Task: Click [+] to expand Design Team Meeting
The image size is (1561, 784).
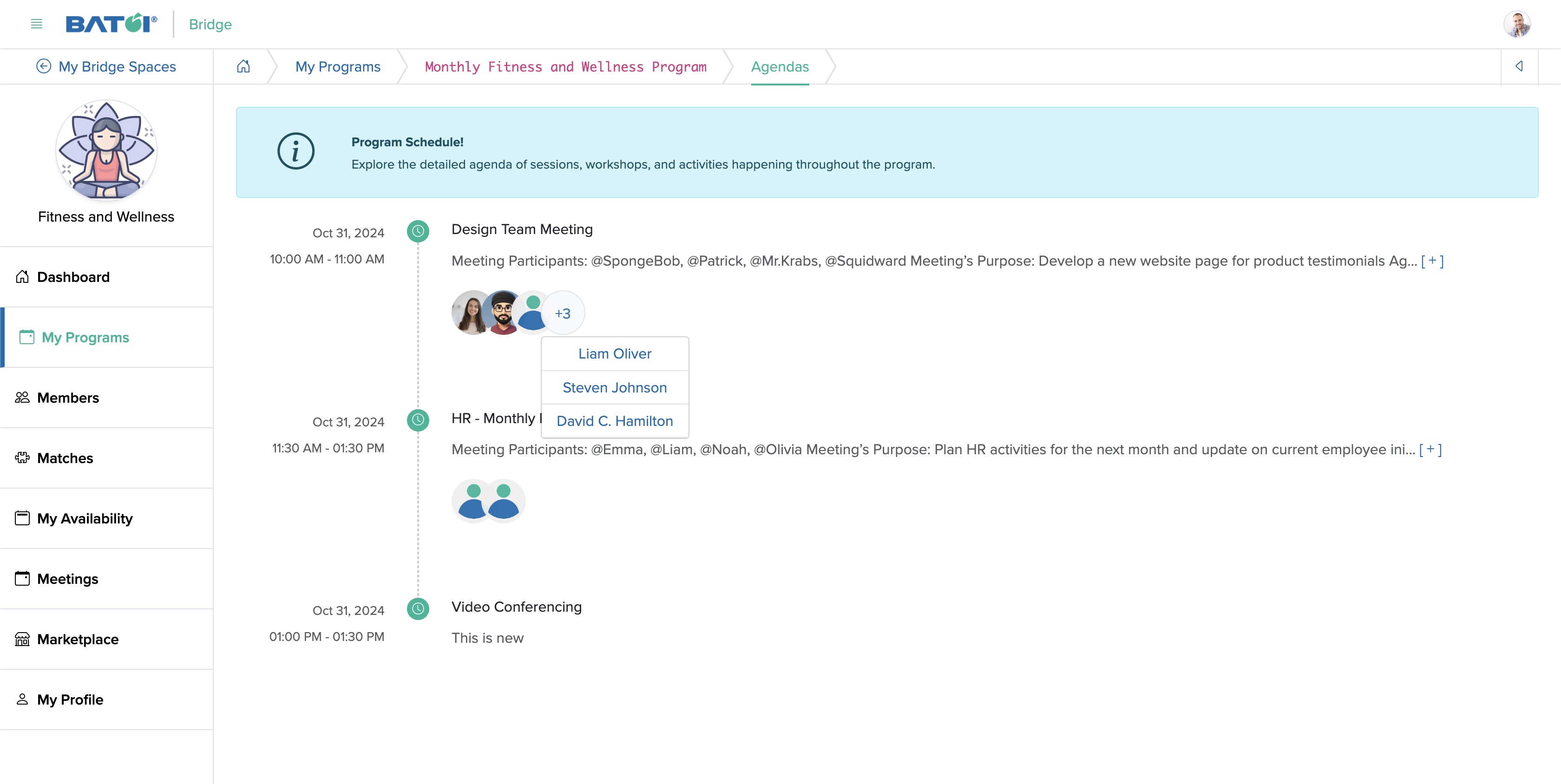Action: [1432, 260]
